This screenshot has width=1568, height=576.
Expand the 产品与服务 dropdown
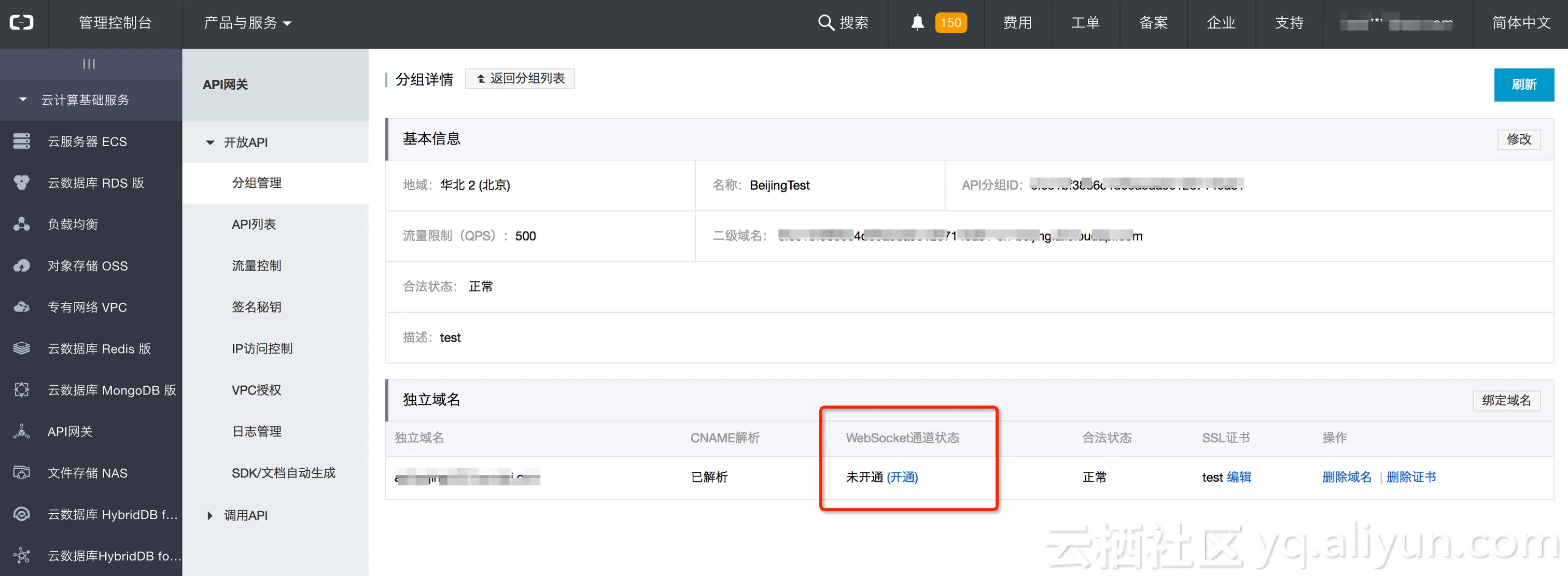(246, 22)
